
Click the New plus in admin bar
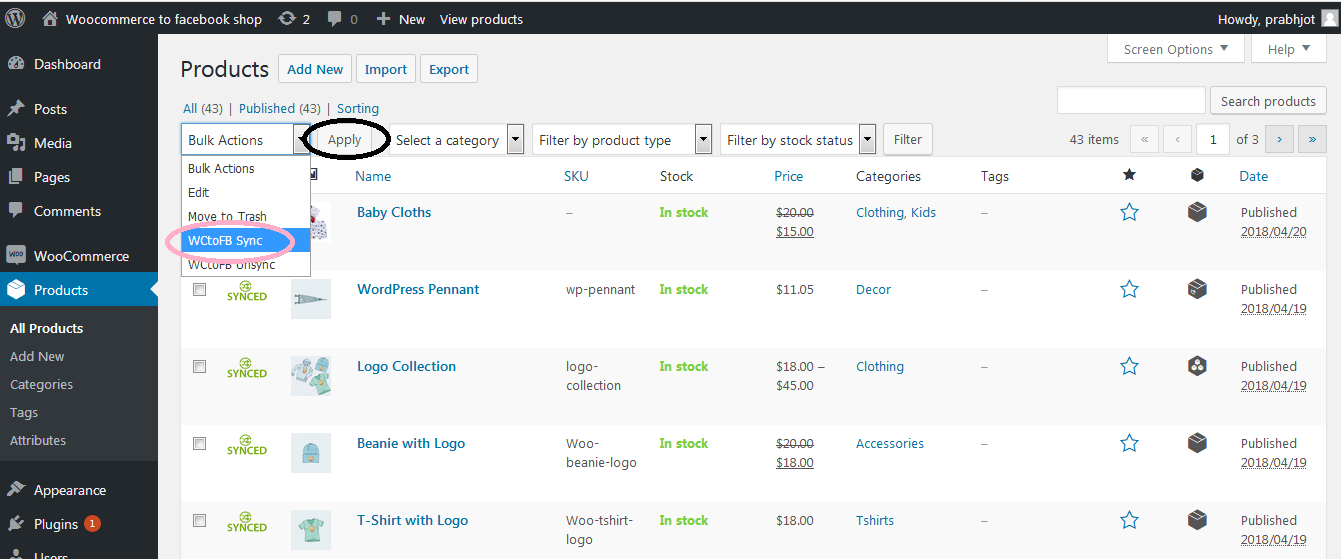click(400, 19)
